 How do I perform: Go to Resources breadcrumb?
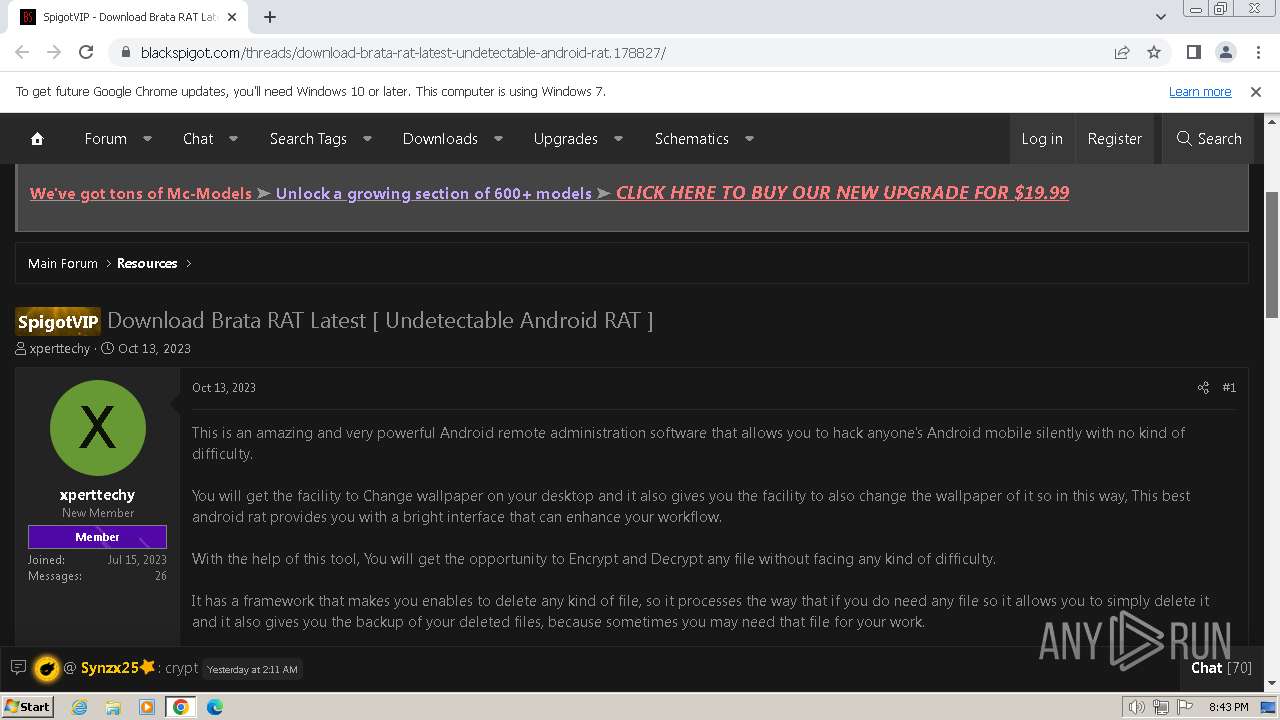[147, 263]
